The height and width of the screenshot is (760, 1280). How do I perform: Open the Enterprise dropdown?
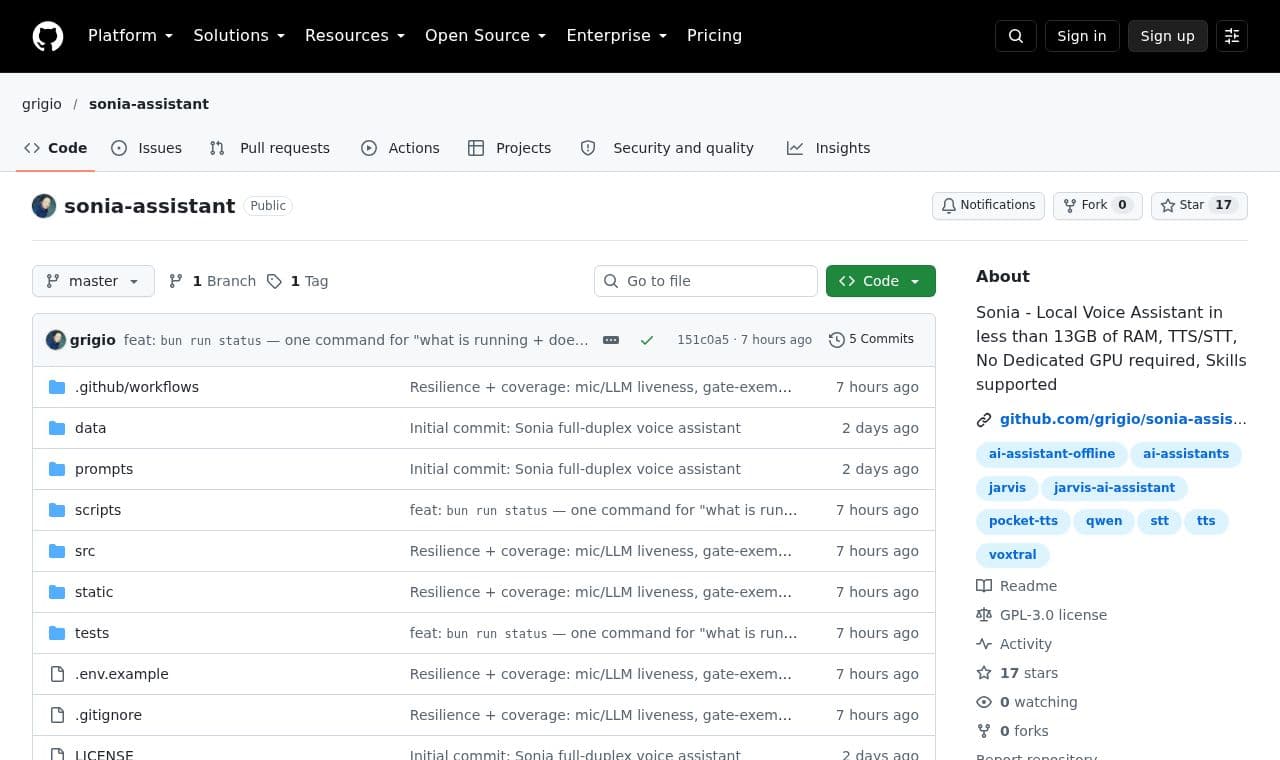(x=616, y=36)
